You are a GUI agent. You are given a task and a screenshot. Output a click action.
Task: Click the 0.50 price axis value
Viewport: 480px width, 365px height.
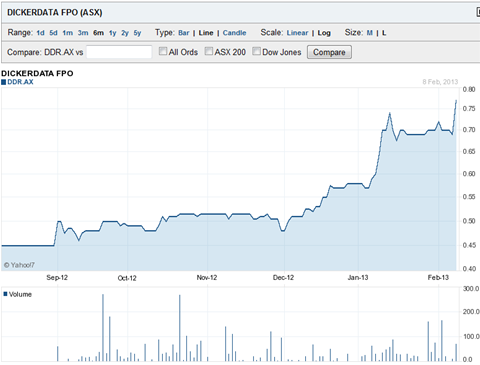coord(469,221)
